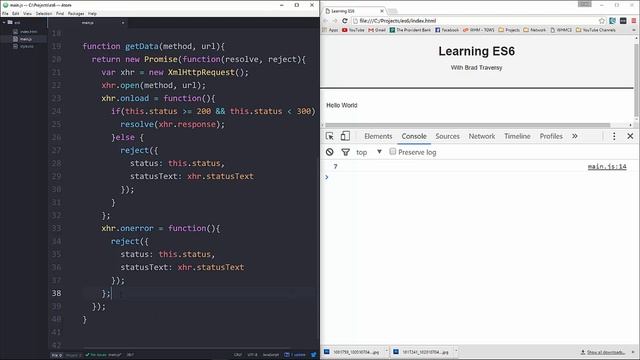Viewport: 640px width, 360px height.
Task: Switch to the Console tab in DevTools
Action: 414,136
